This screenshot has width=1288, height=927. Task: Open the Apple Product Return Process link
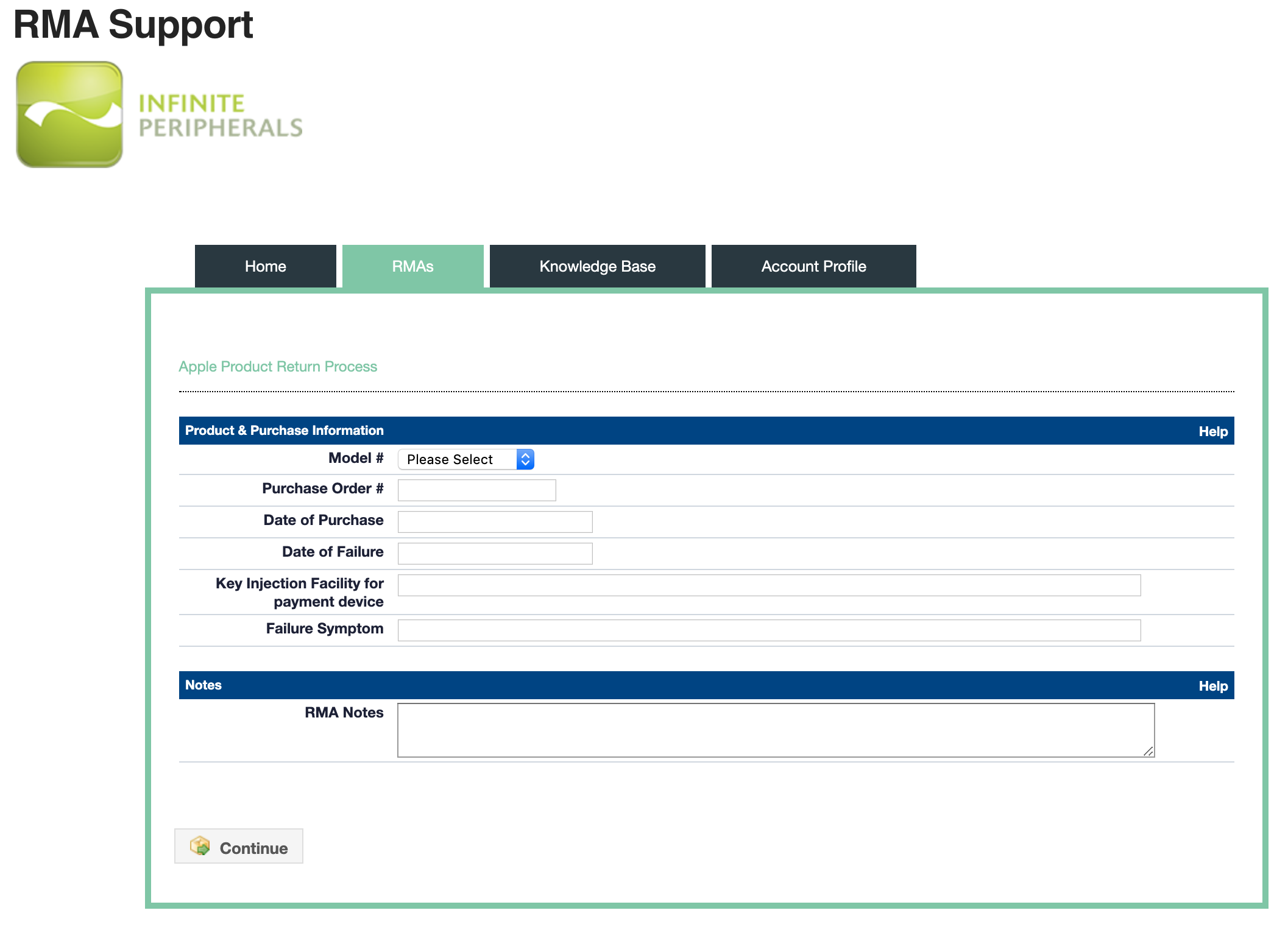tap(278, 367)
